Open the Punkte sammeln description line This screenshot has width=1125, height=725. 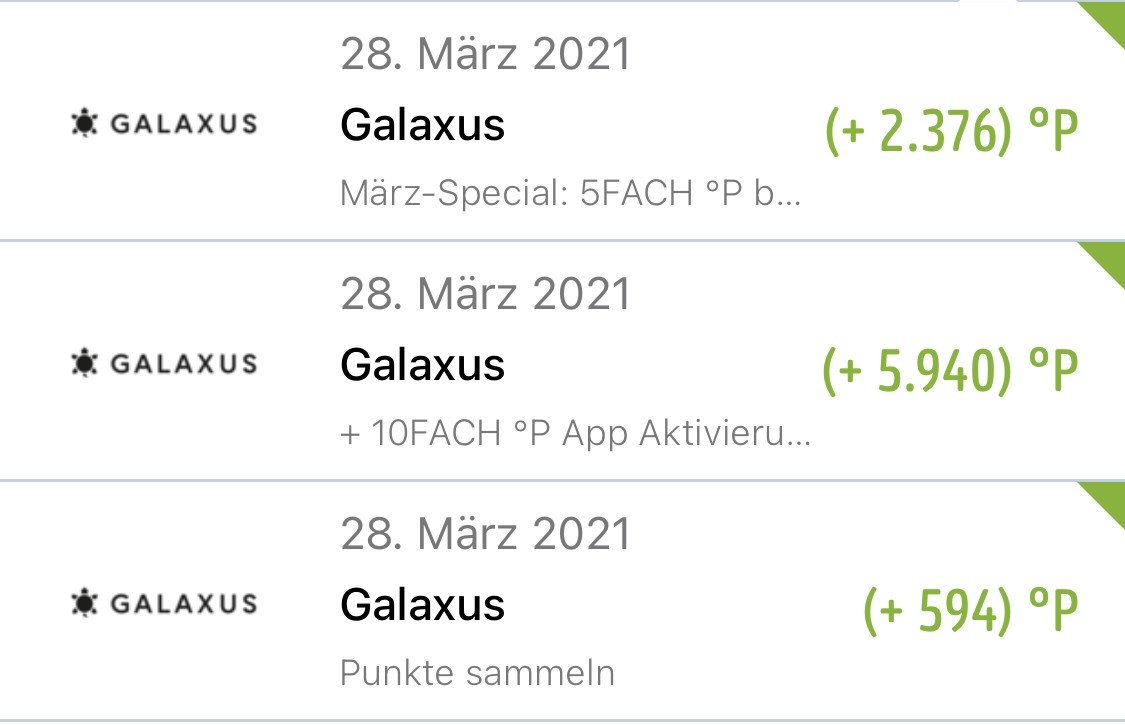pos(477,673)
